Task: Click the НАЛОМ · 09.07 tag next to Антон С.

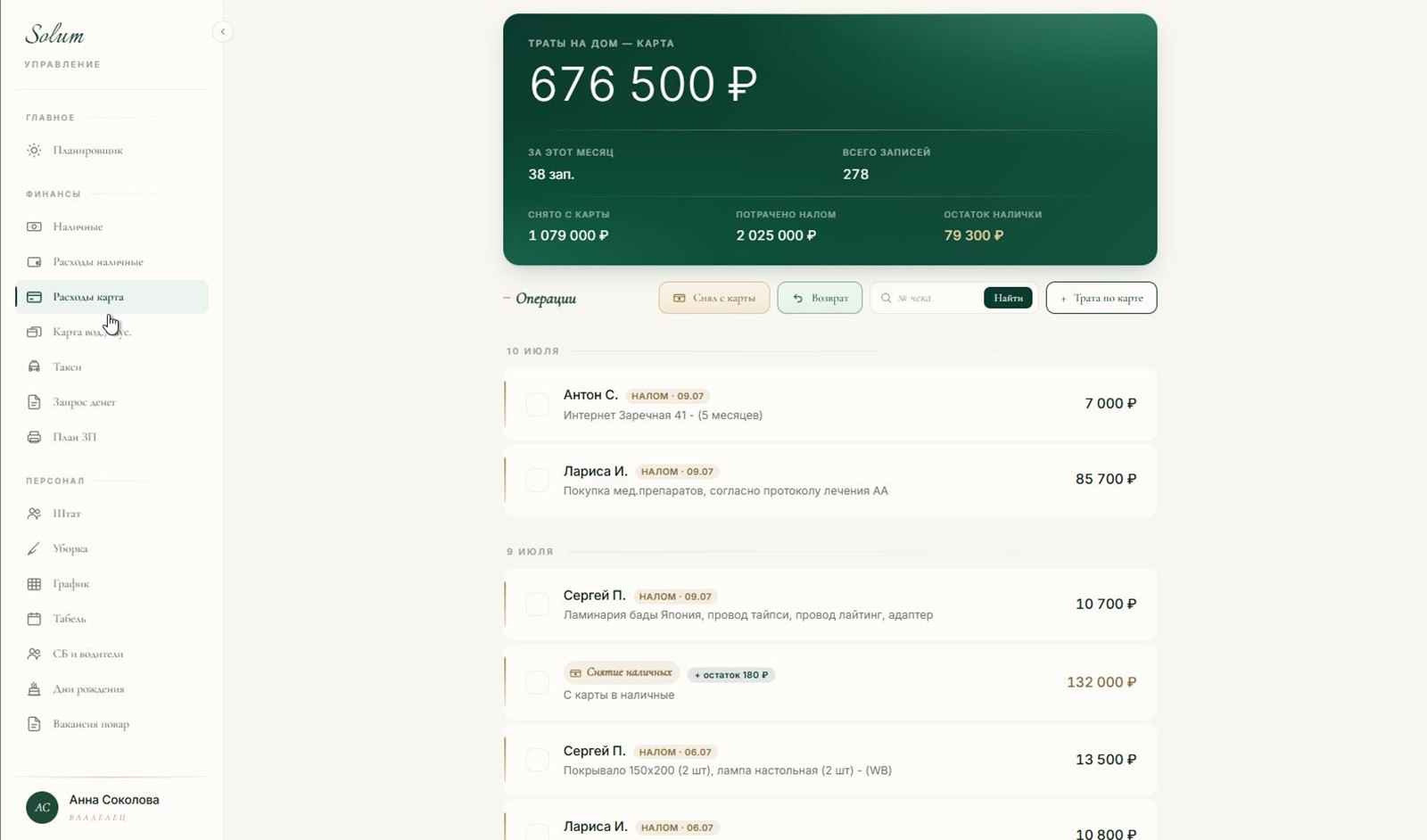Action: click(x=667, y=396)
